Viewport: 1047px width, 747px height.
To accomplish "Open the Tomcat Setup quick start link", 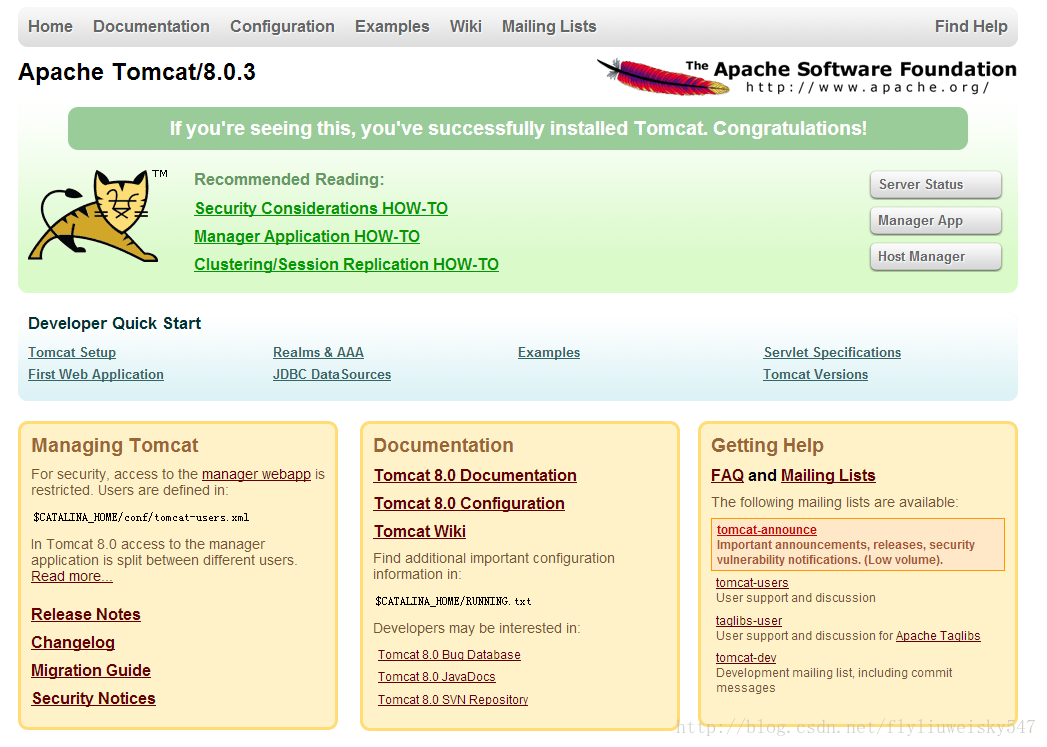I will (x=72, y=352).
